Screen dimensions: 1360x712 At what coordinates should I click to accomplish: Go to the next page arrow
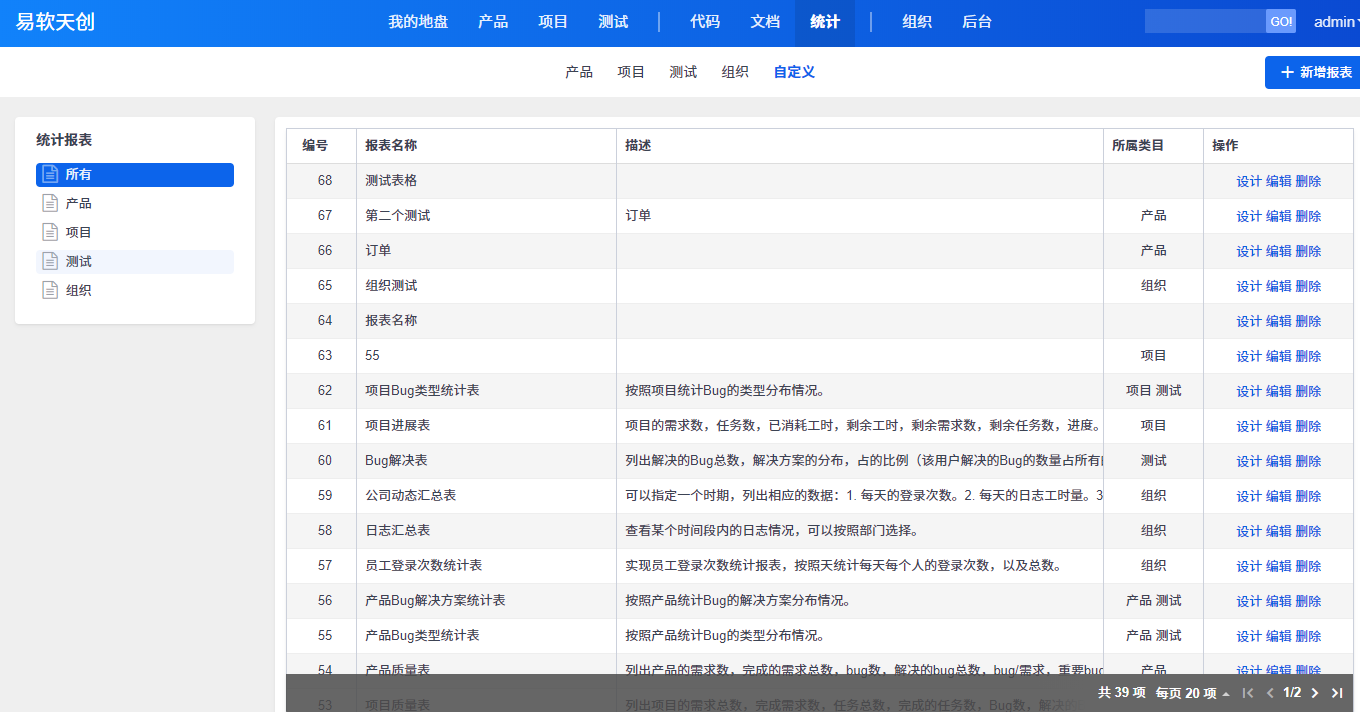coord(1315,693)
